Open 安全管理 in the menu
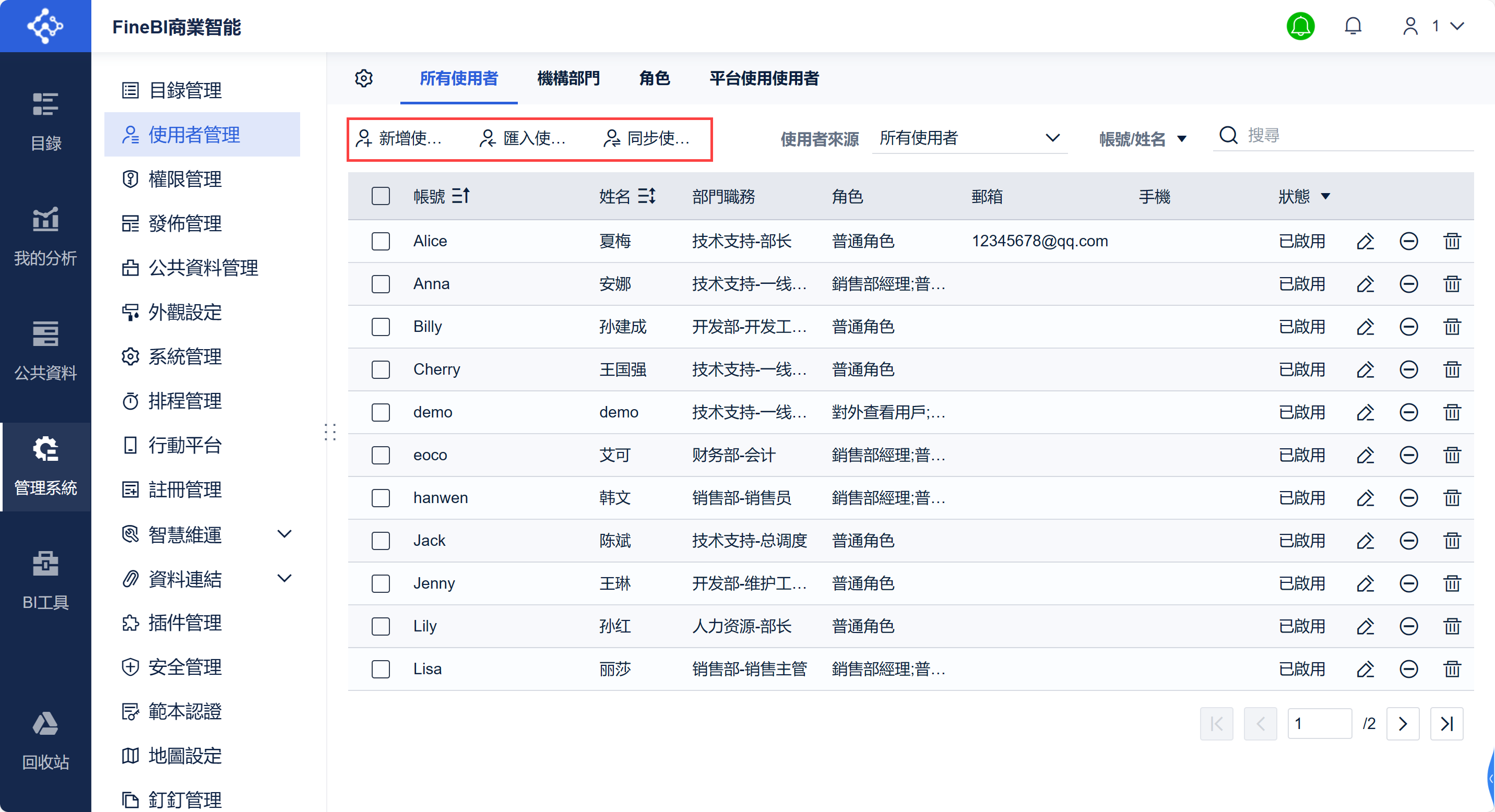This screenshot has height=812, width=1495. click(x=202, y=667)
